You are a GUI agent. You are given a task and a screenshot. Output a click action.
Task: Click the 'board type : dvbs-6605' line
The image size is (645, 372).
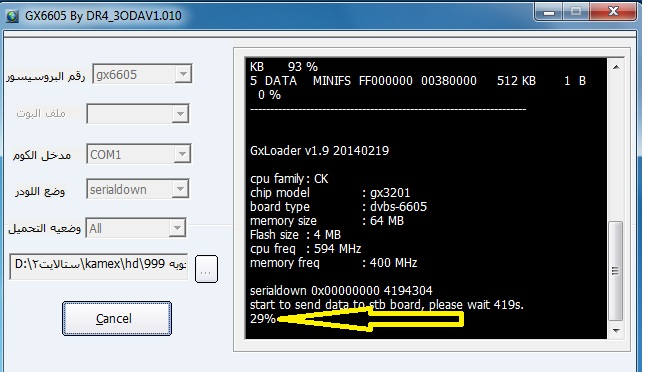(x=338, y=207)
